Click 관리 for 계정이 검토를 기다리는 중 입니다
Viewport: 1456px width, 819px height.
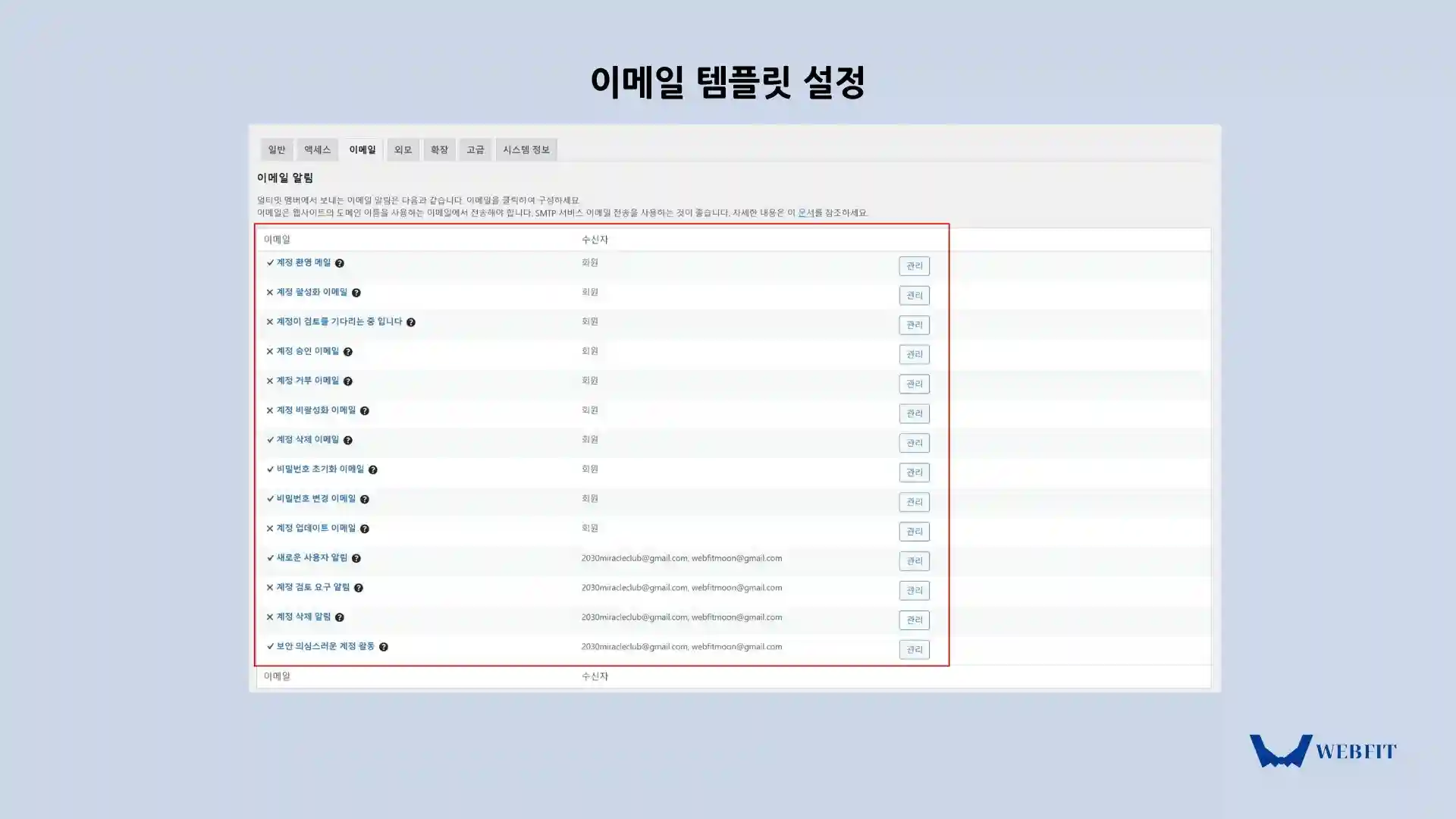[915, 325]
